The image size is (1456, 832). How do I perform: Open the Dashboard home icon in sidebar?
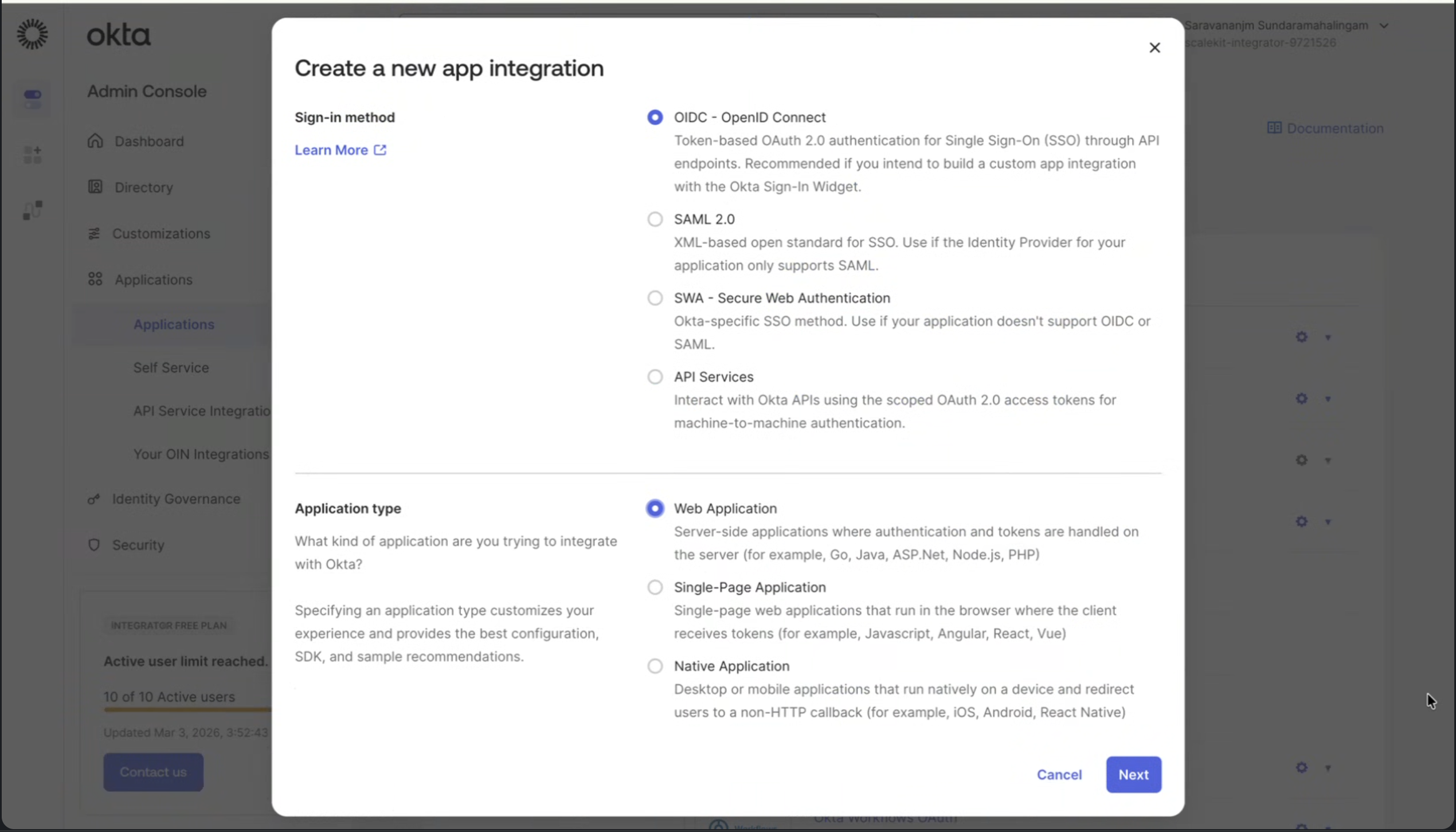[95, 141]
